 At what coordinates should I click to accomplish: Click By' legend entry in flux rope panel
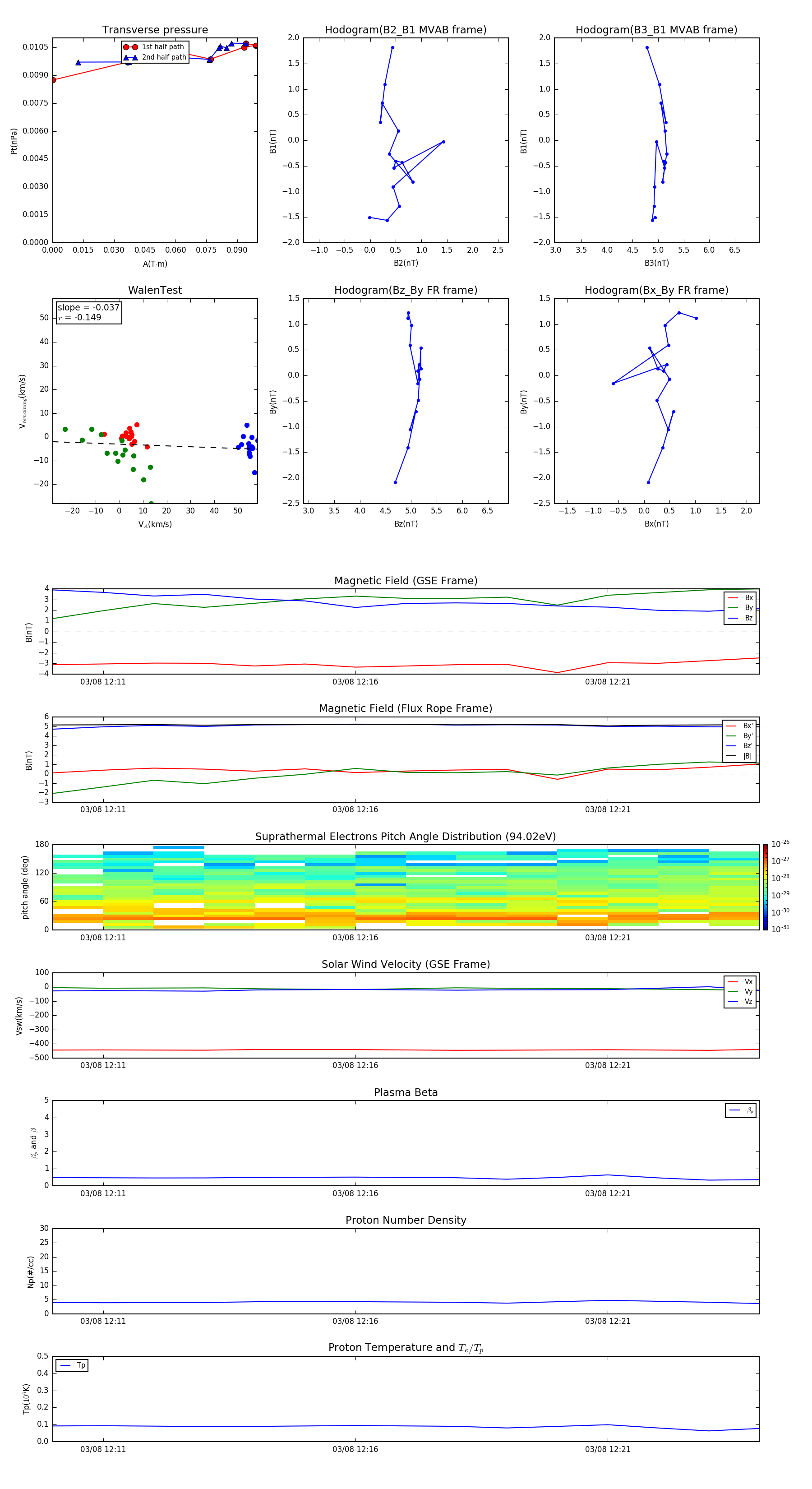740,736
